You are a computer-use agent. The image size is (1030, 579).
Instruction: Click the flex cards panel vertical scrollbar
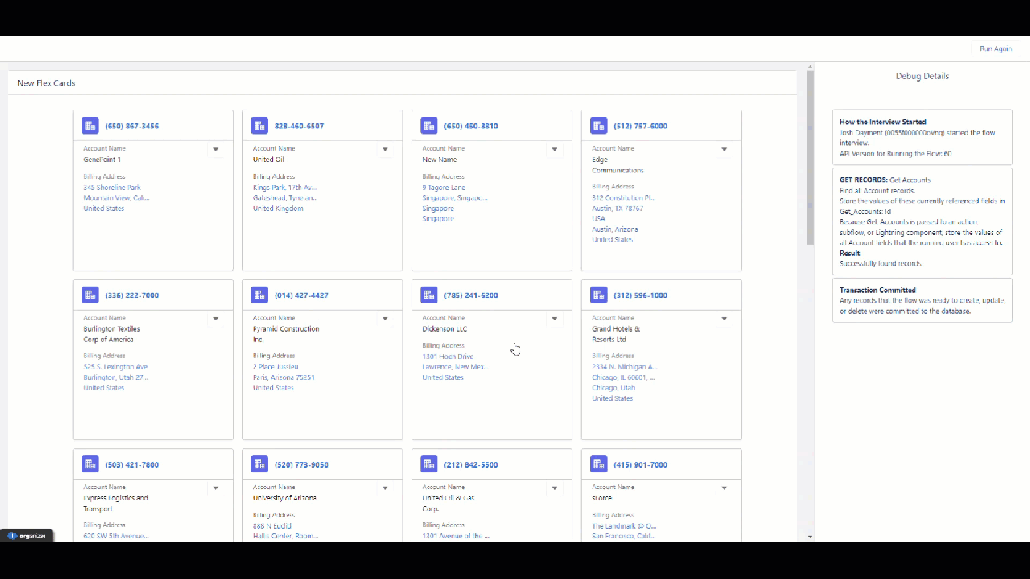810,160
